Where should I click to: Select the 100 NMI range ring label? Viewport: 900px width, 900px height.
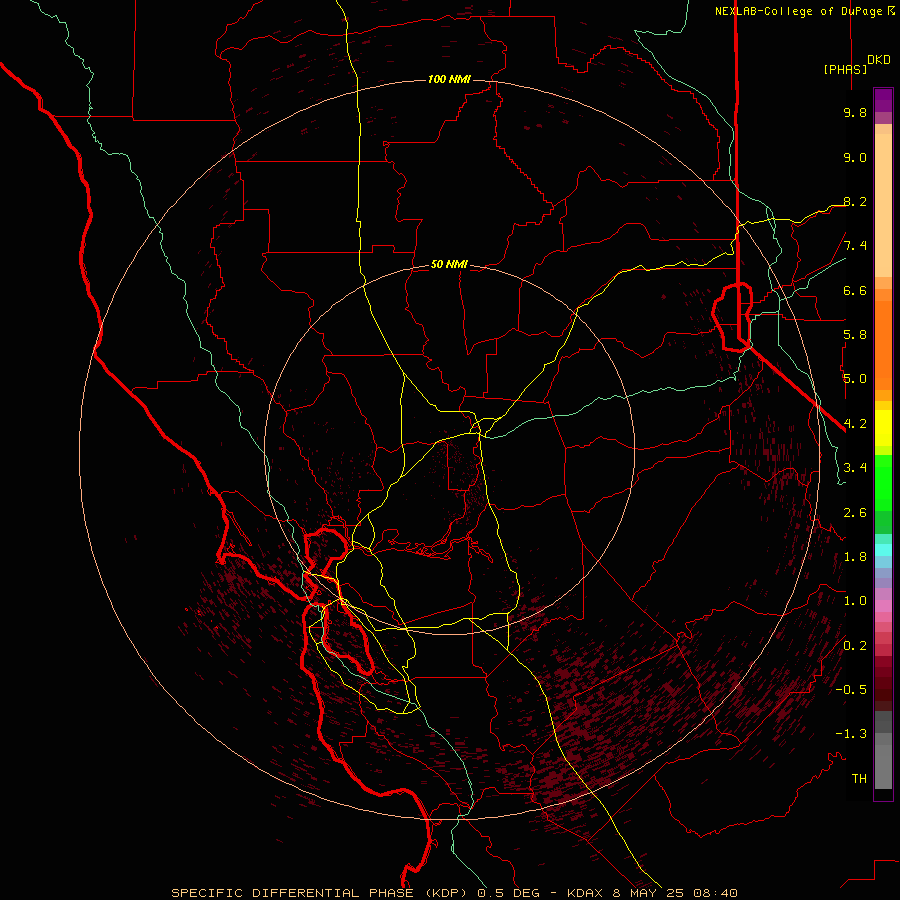point(449,79)
